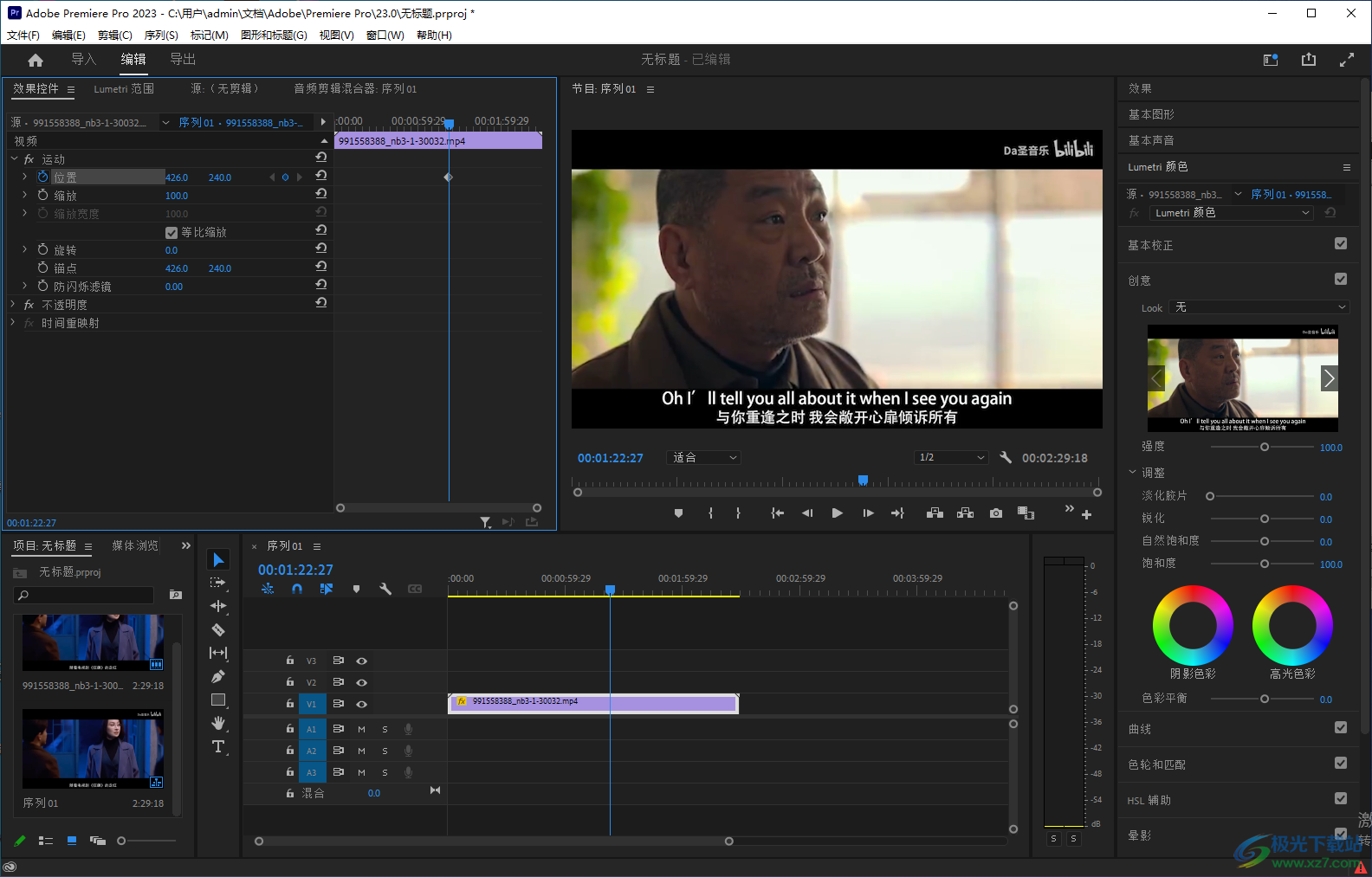The image size is (1372, 877).
Task: Go to In point button
Action: tap(778, 513)
